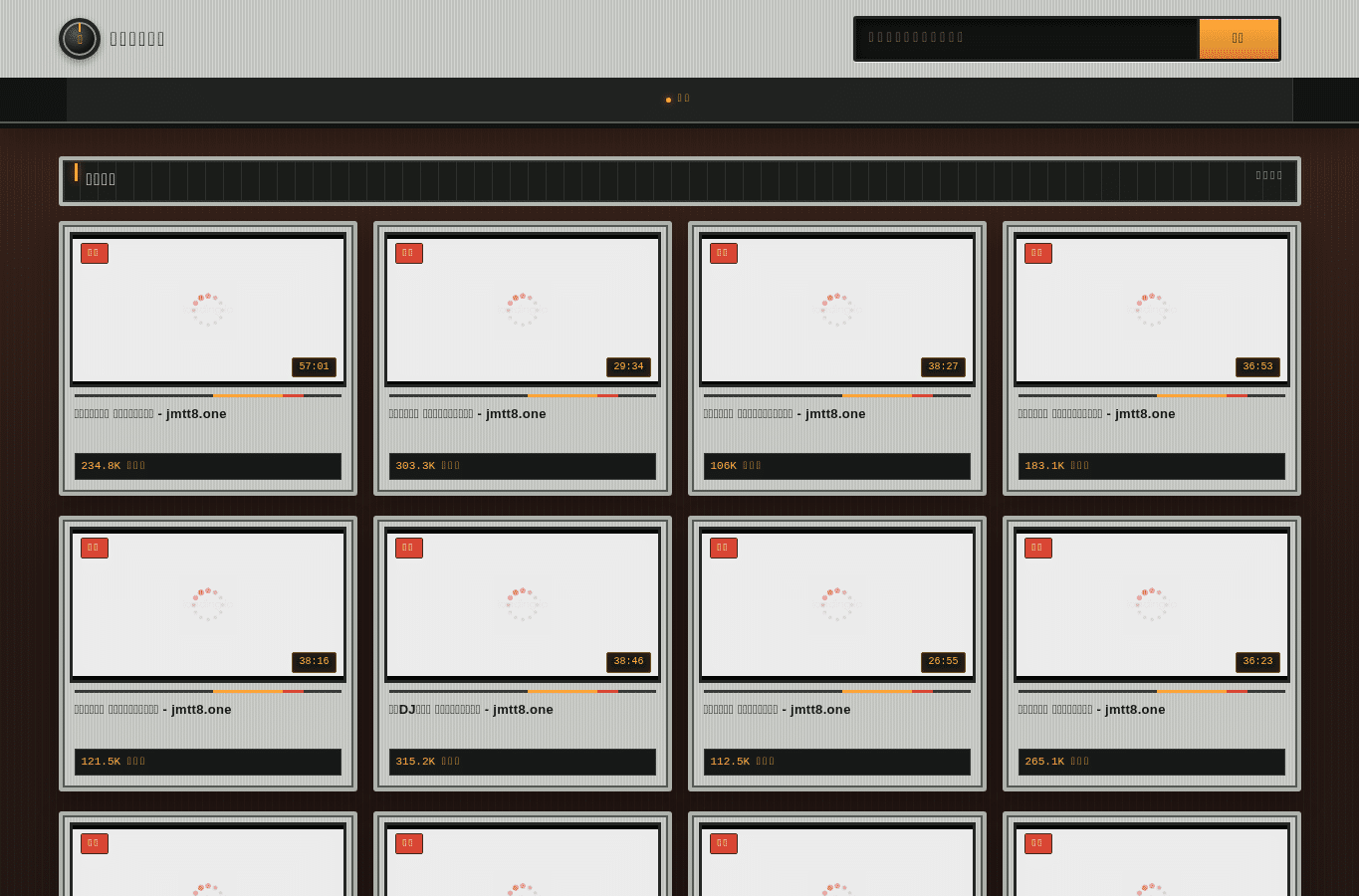Open the video title above 234.8K views
The height and width of the screenshot is (896, 1359).
coord(150,414)
